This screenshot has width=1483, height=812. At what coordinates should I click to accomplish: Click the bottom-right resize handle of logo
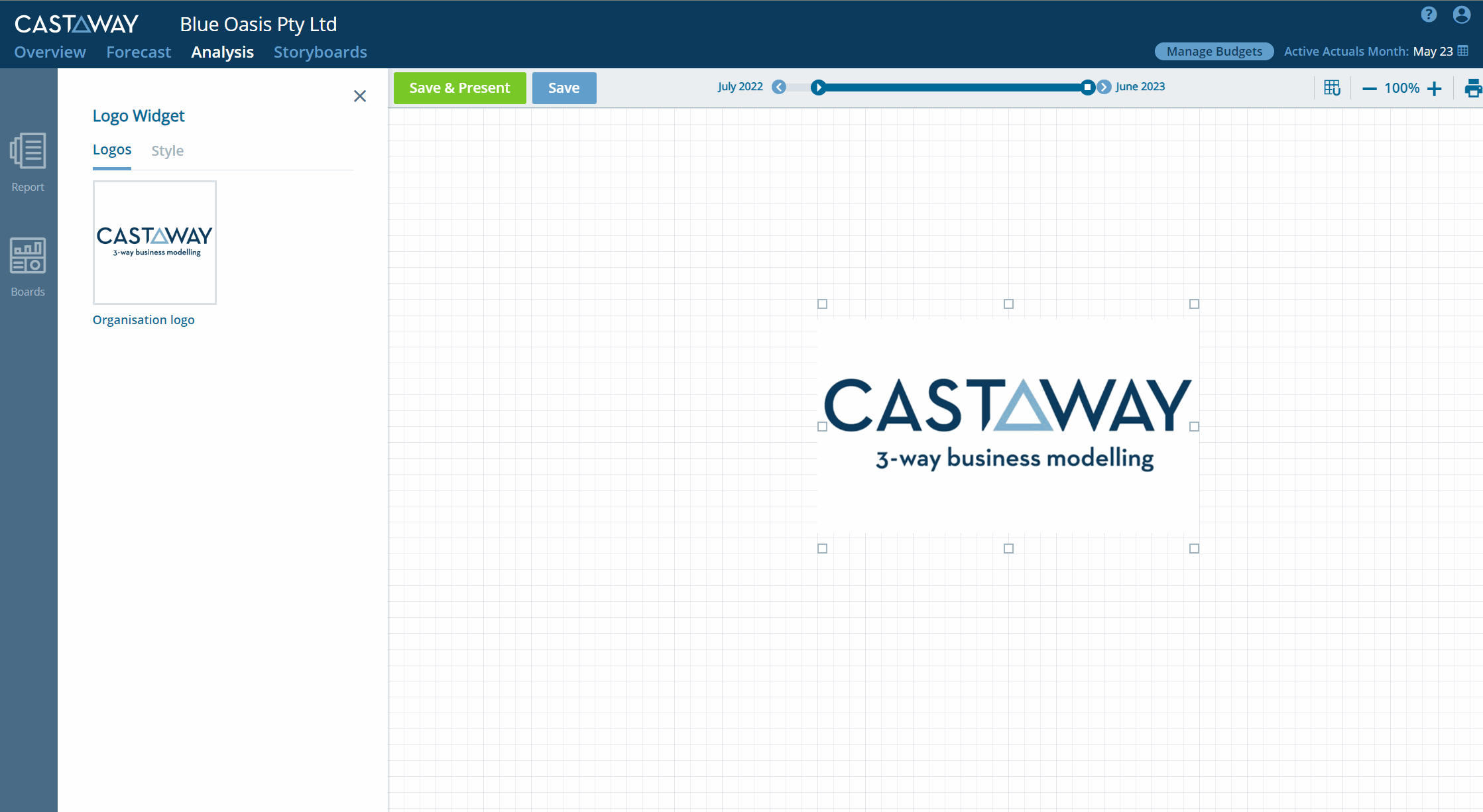1195,549
